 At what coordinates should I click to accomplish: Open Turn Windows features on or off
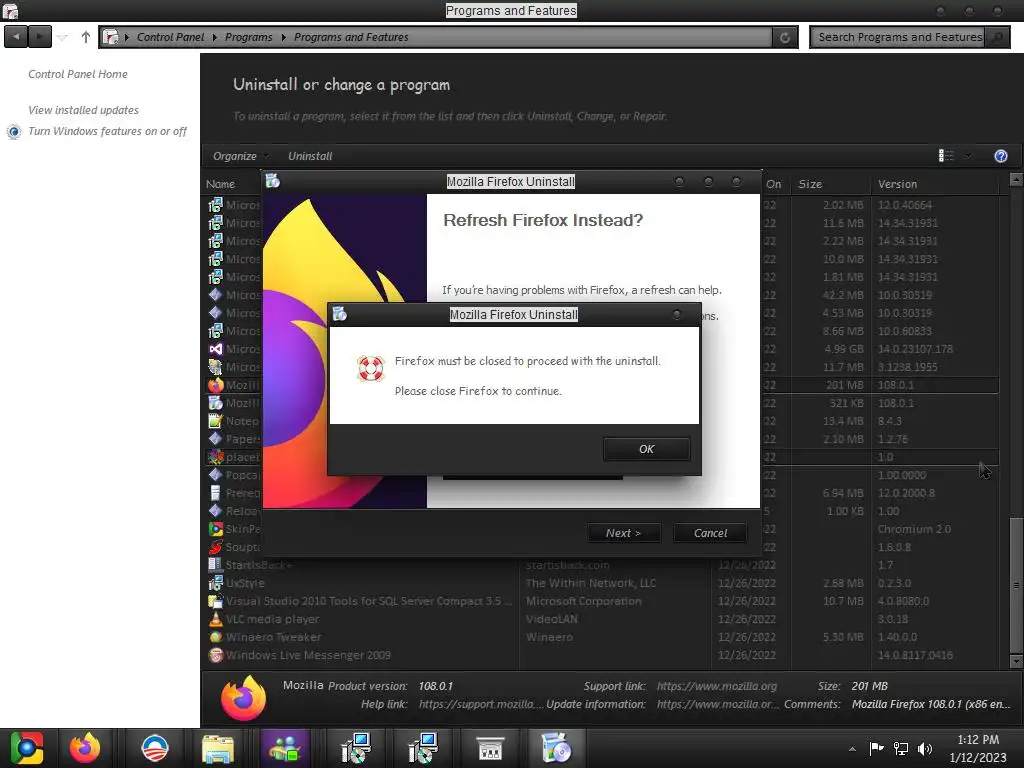click(x=107, y=131)
